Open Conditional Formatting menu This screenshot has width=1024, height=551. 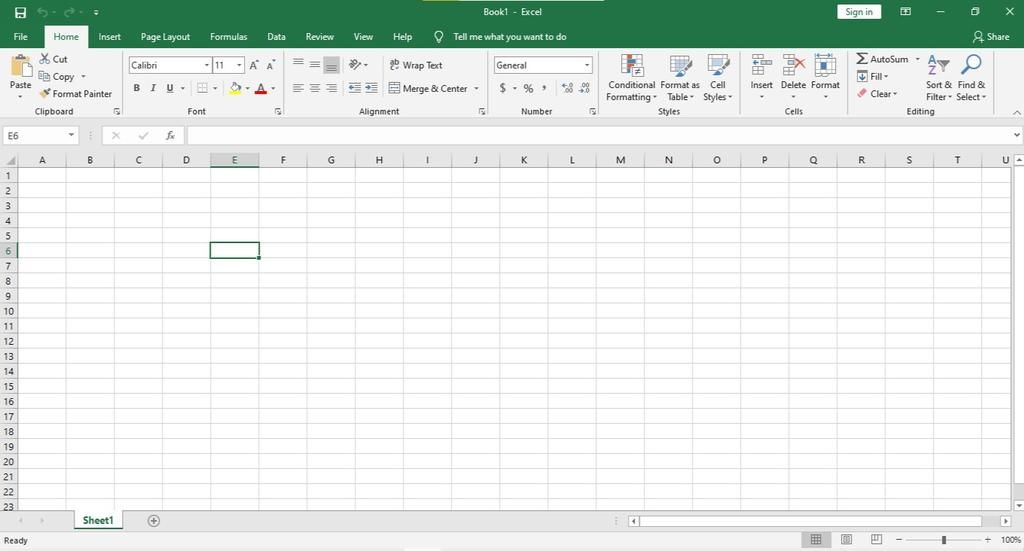[631, 78]
